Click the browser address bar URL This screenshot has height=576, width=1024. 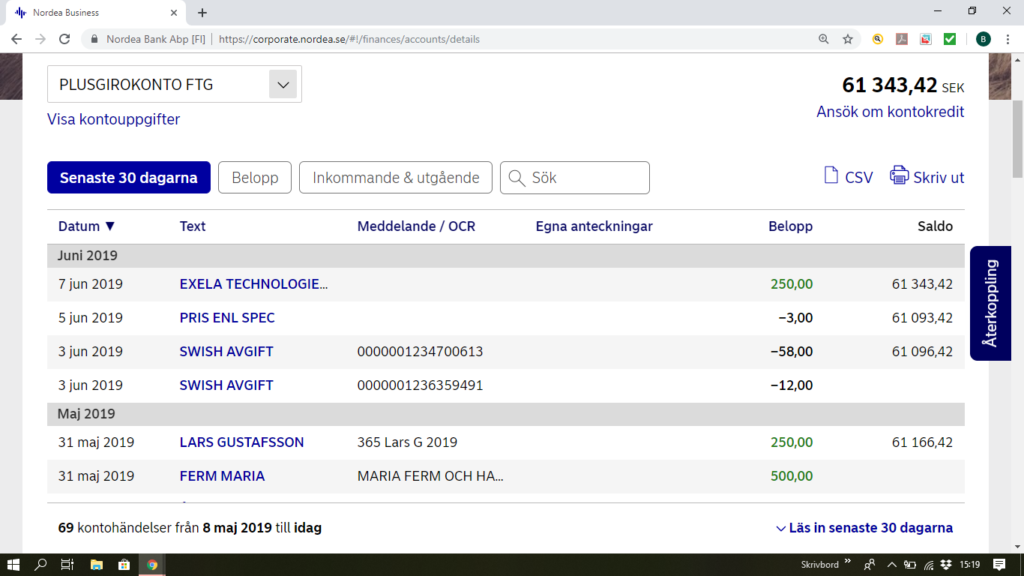[349, 39]
